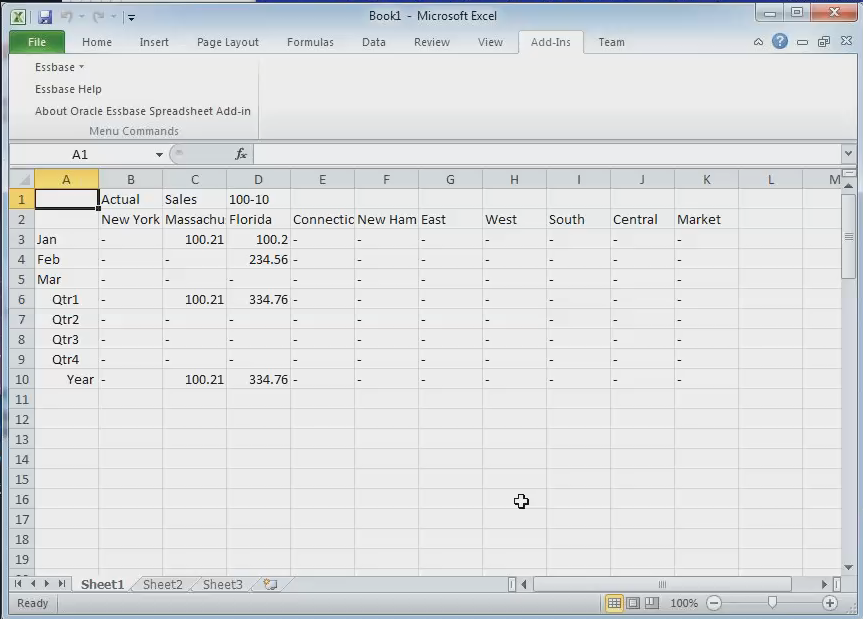
Task: Select the cell with value 234.56
Action: [258, 260]
